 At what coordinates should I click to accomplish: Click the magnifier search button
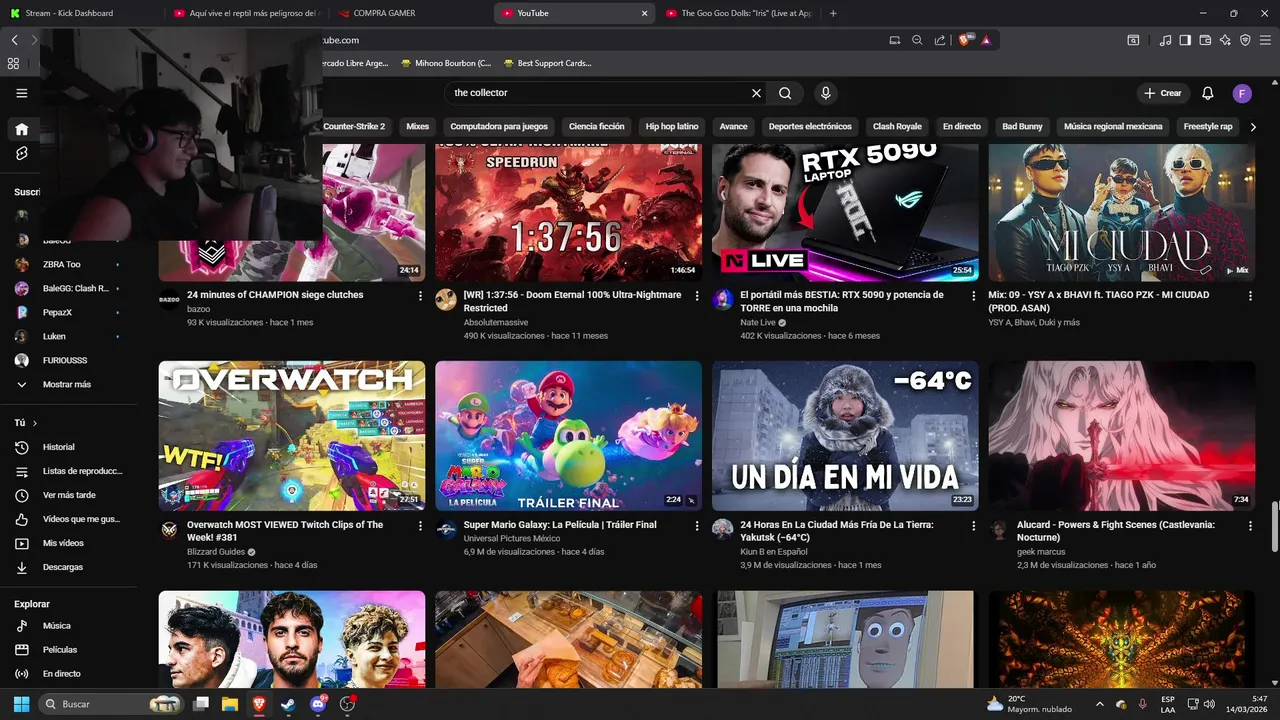[x=785, y=93]
